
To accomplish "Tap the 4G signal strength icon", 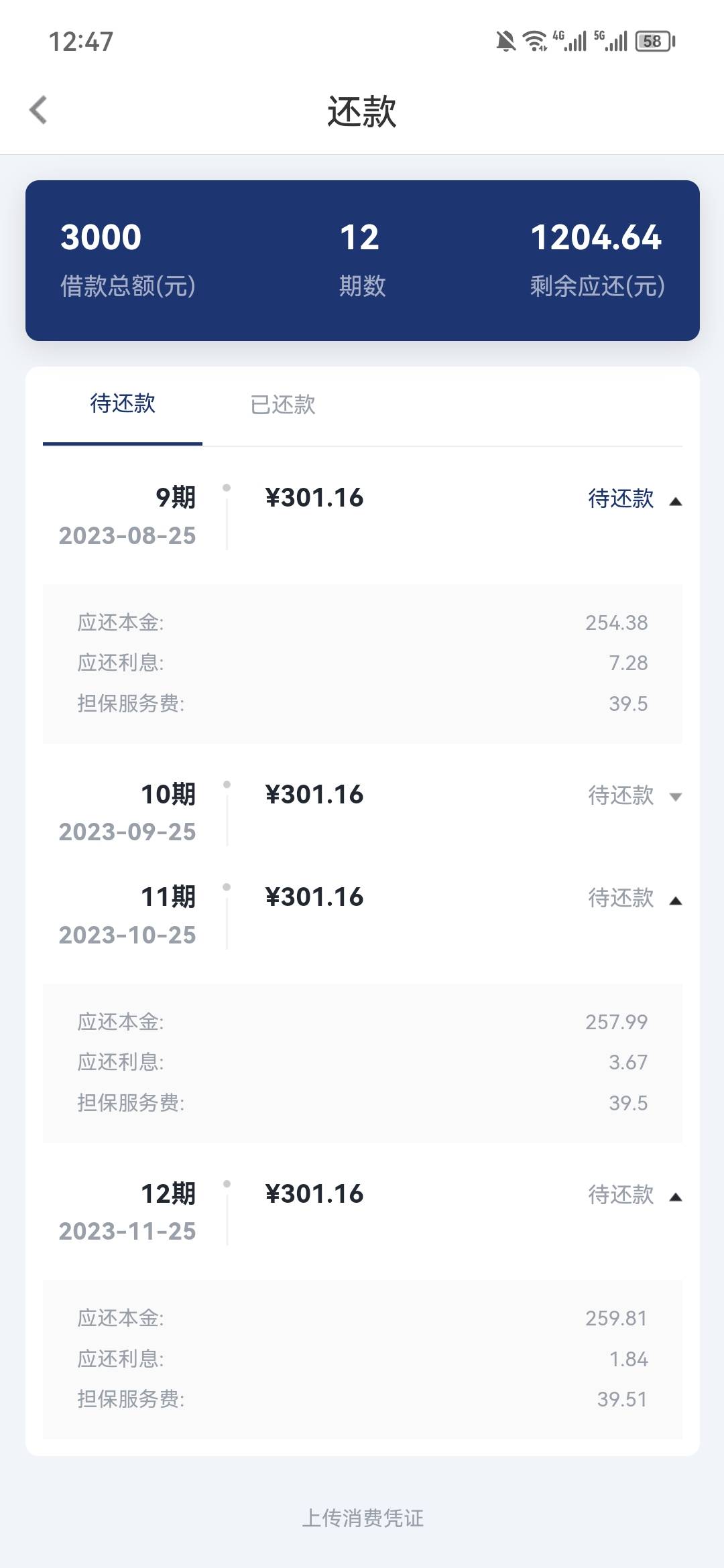I will (x=570, y=42).
